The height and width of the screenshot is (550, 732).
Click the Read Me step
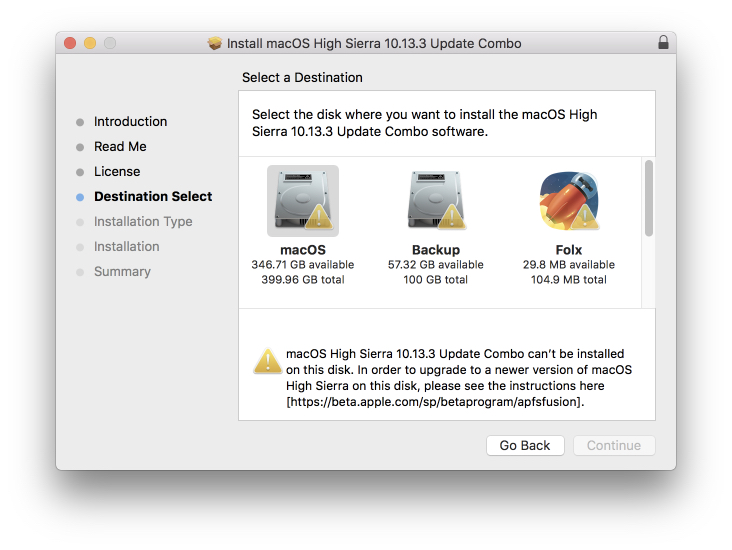120,147
